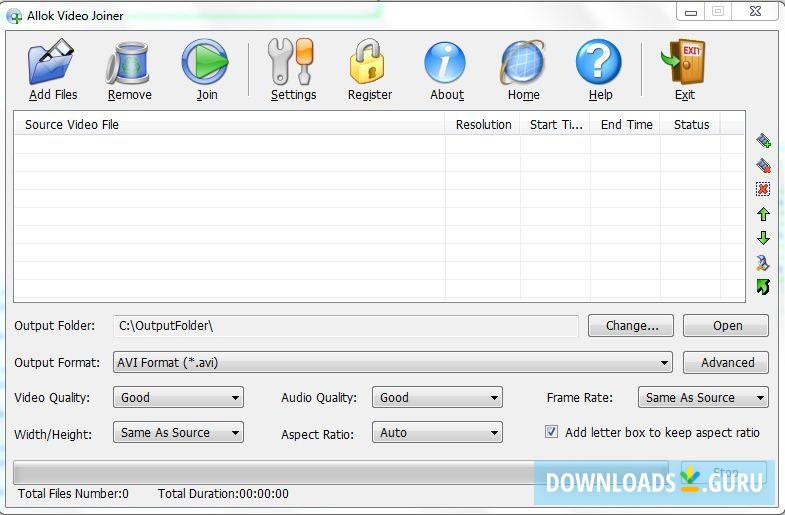Click the Frame Rate: label
The width and height of the screenshot is (785, 515).
[x=580, y=398]
